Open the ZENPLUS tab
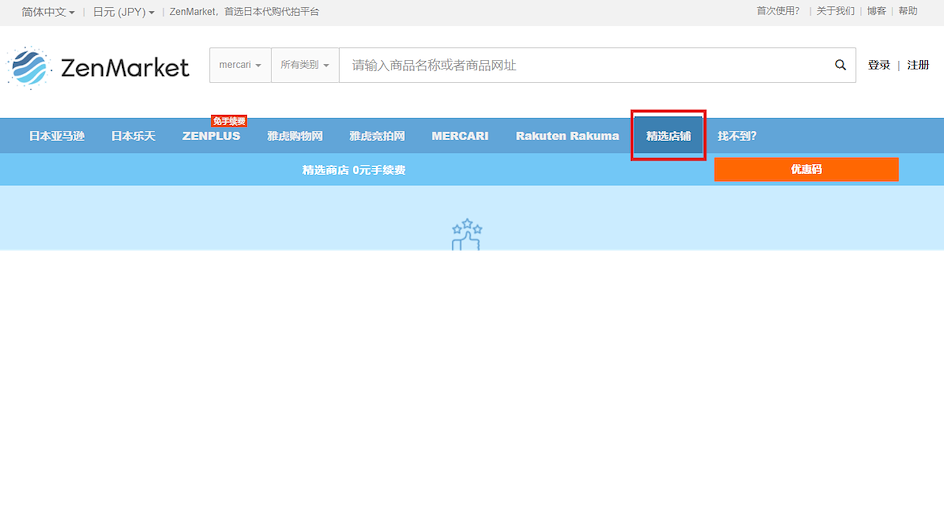This screenshot has width=944, height=527. click(x=211, y=136)
